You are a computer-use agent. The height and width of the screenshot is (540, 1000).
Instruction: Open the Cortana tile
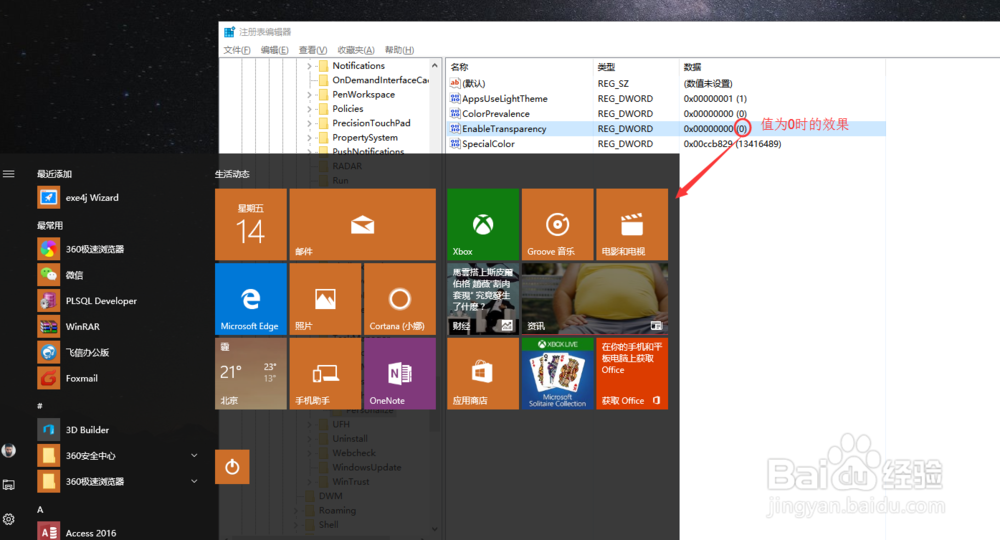pos(400,299)
